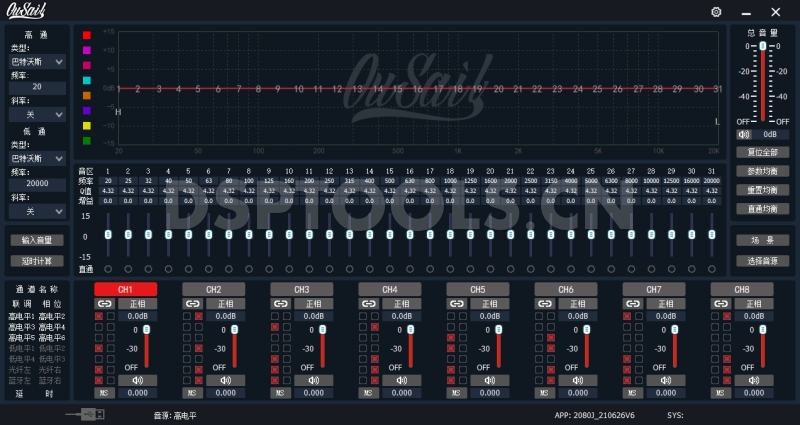Screen dimensions: 800x425
Task: Click the low-pass frequency field showing 20000
Action: pyautogui.click(x=37, y=185)
